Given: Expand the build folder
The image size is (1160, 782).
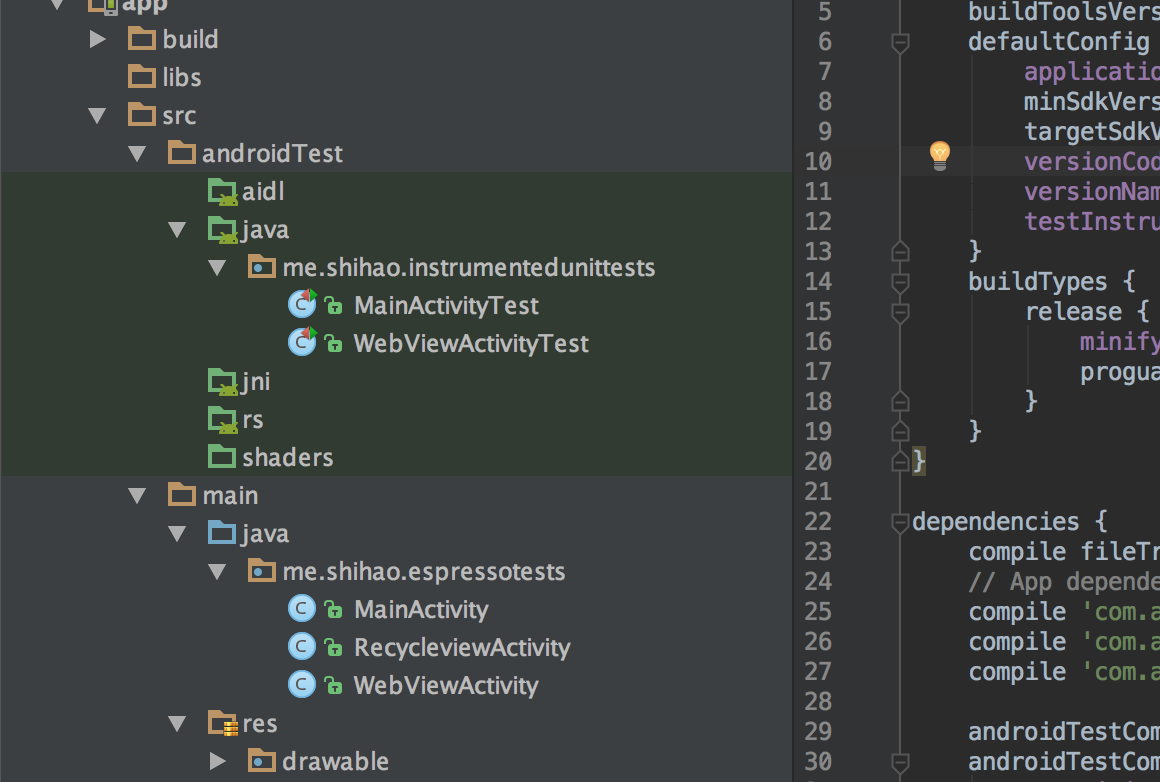Looking at the screenshot, I should click(97, 39).
